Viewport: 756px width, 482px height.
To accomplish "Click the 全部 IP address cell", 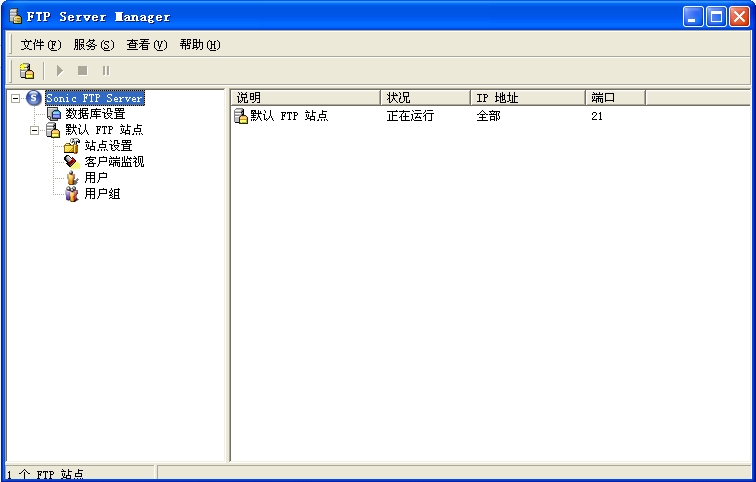I will [488, 116].
